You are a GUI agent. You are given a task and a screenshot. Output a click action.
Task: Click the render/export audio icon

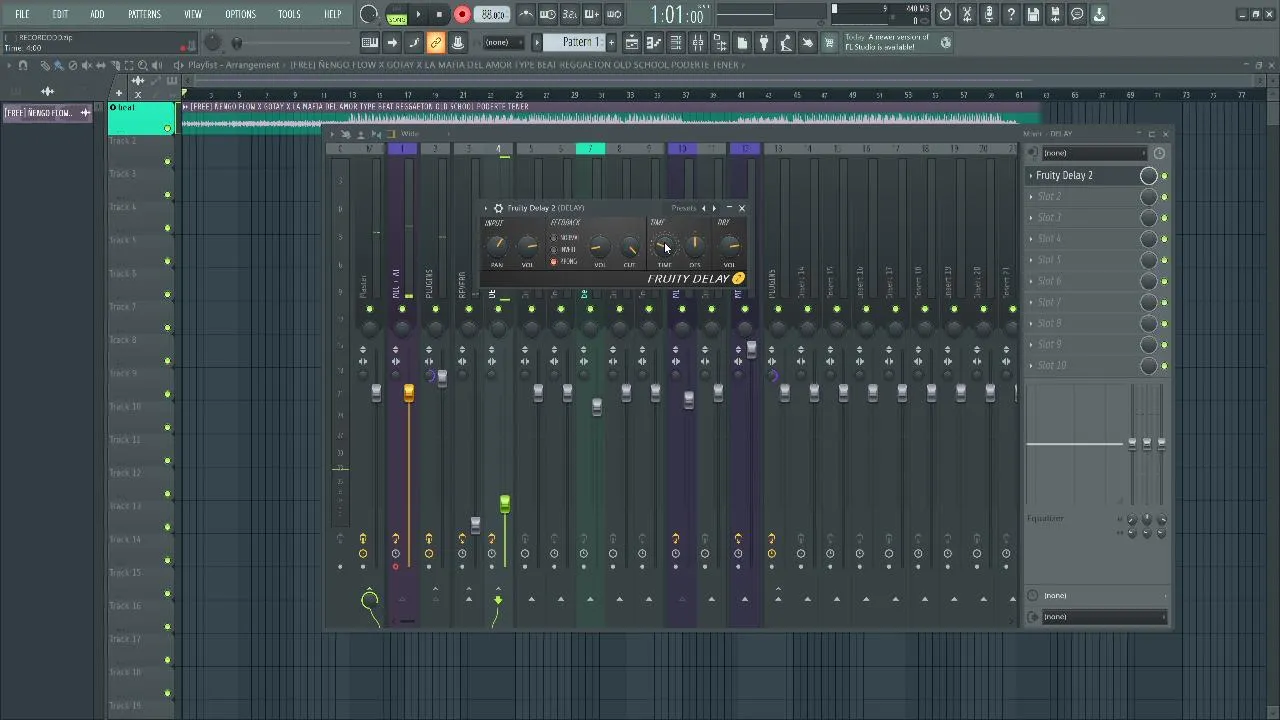point(1055,14)
